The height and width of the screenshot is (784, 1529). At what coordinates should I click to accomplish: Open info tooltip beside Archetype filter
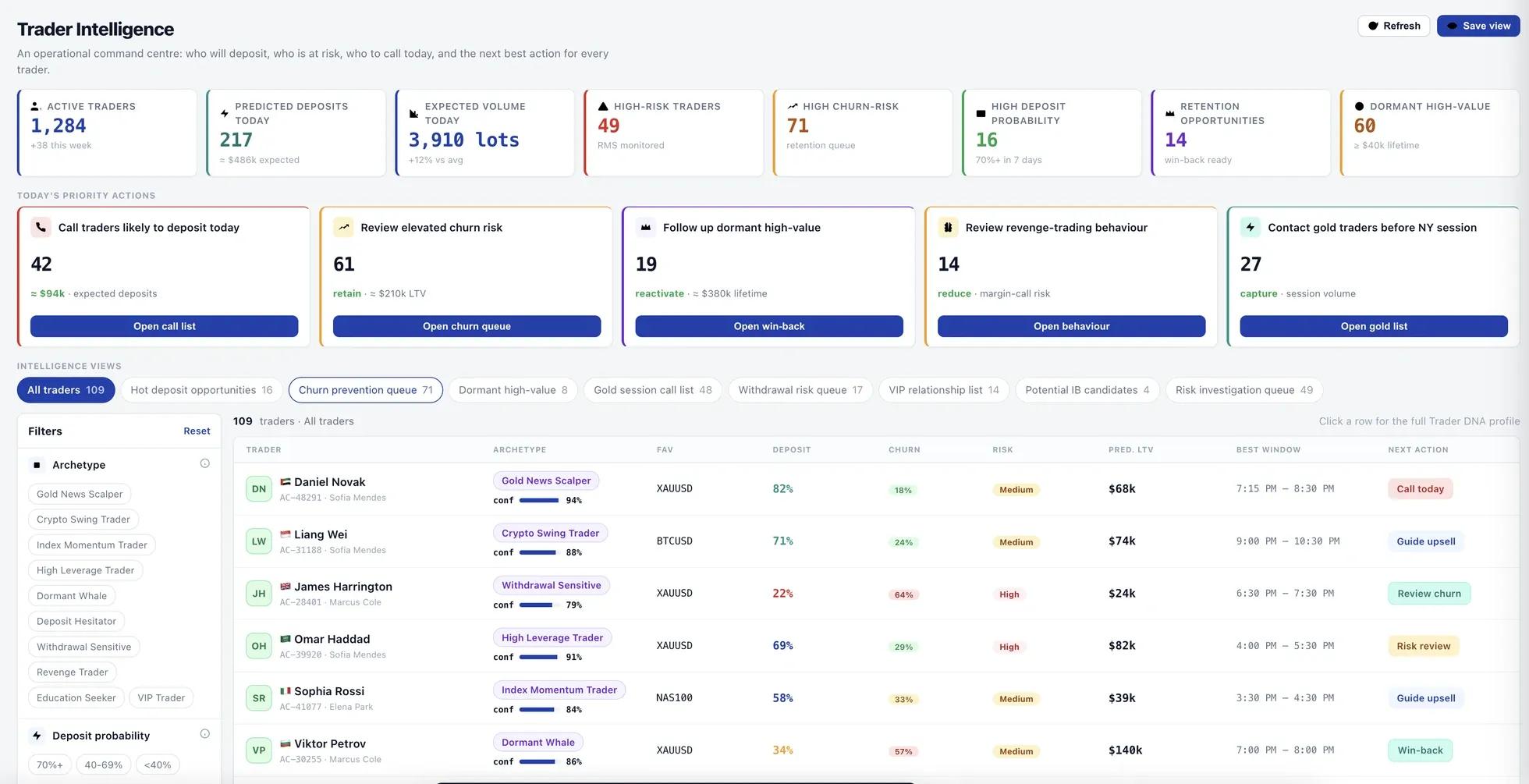coord(204,463)
